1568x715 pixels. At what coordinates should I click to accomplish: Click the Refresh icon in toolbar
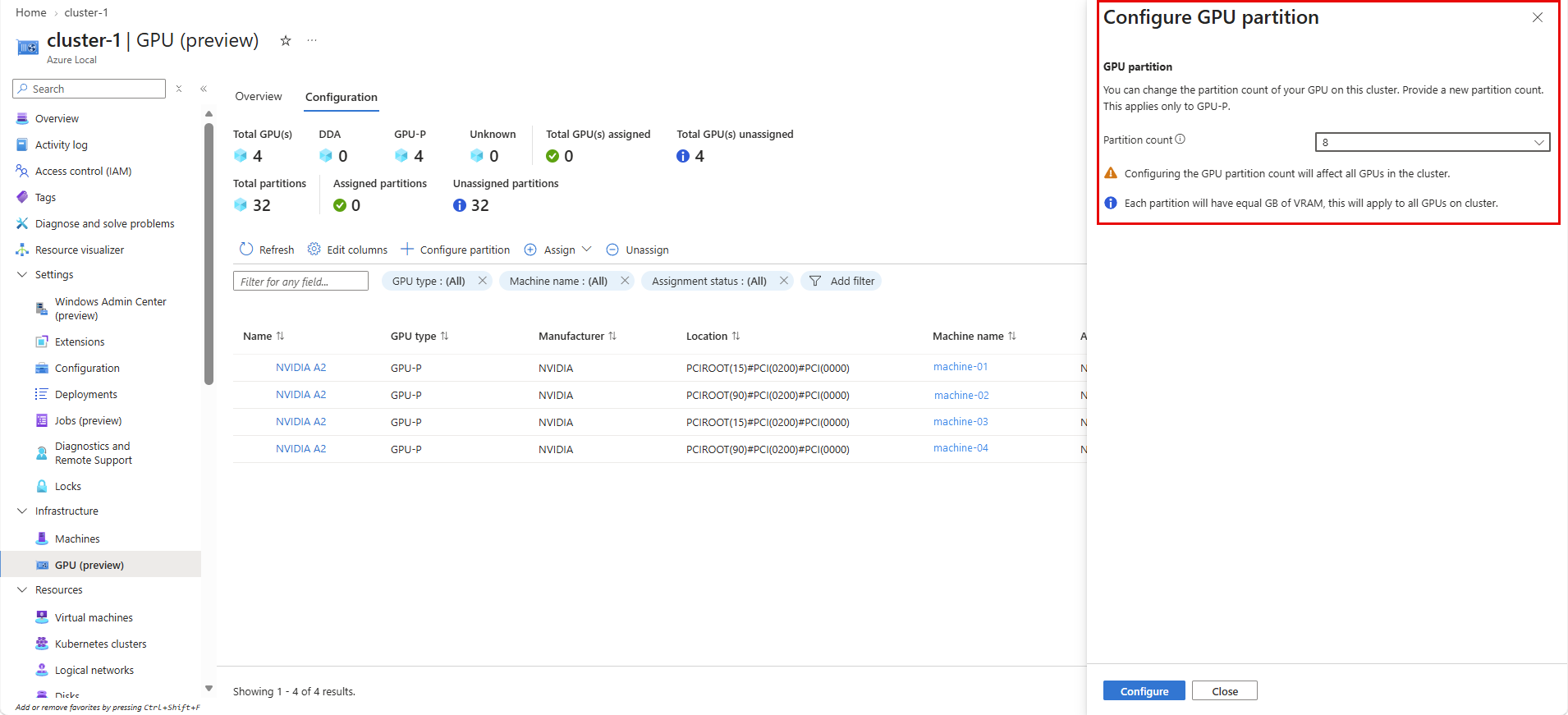[x=246, y=249]
